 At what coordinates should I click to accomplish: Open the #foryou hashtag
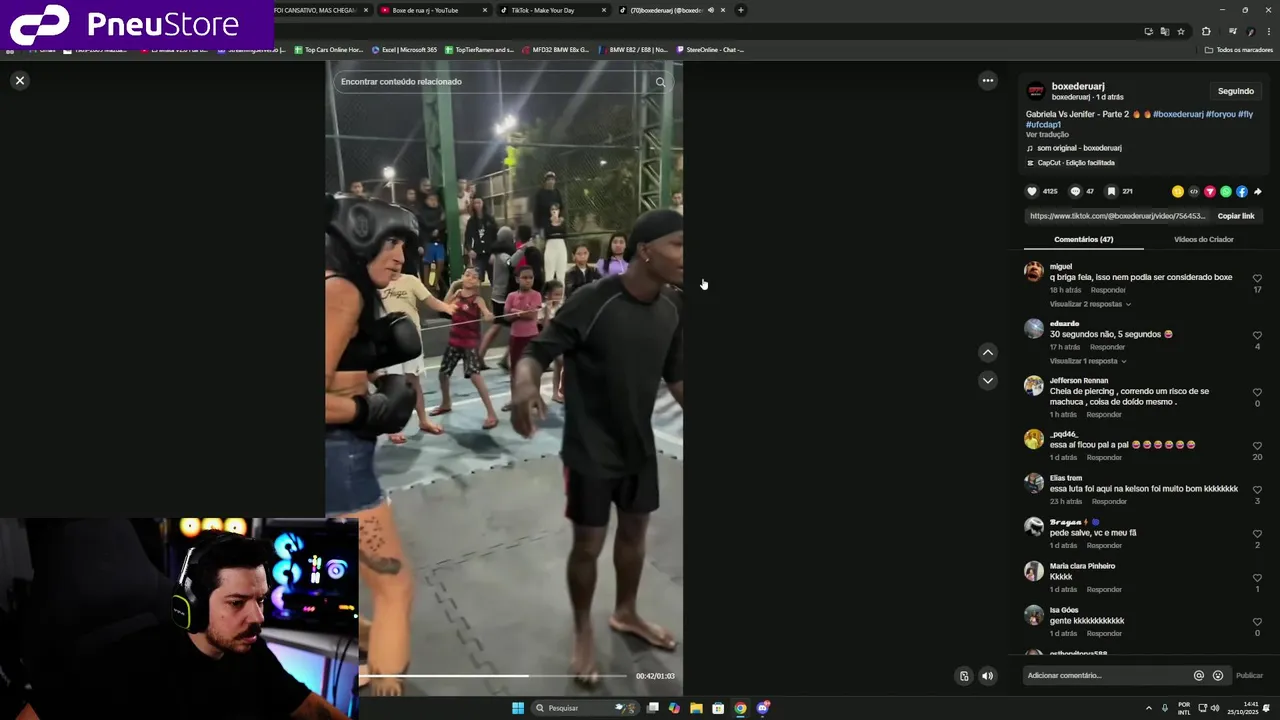1220,114
